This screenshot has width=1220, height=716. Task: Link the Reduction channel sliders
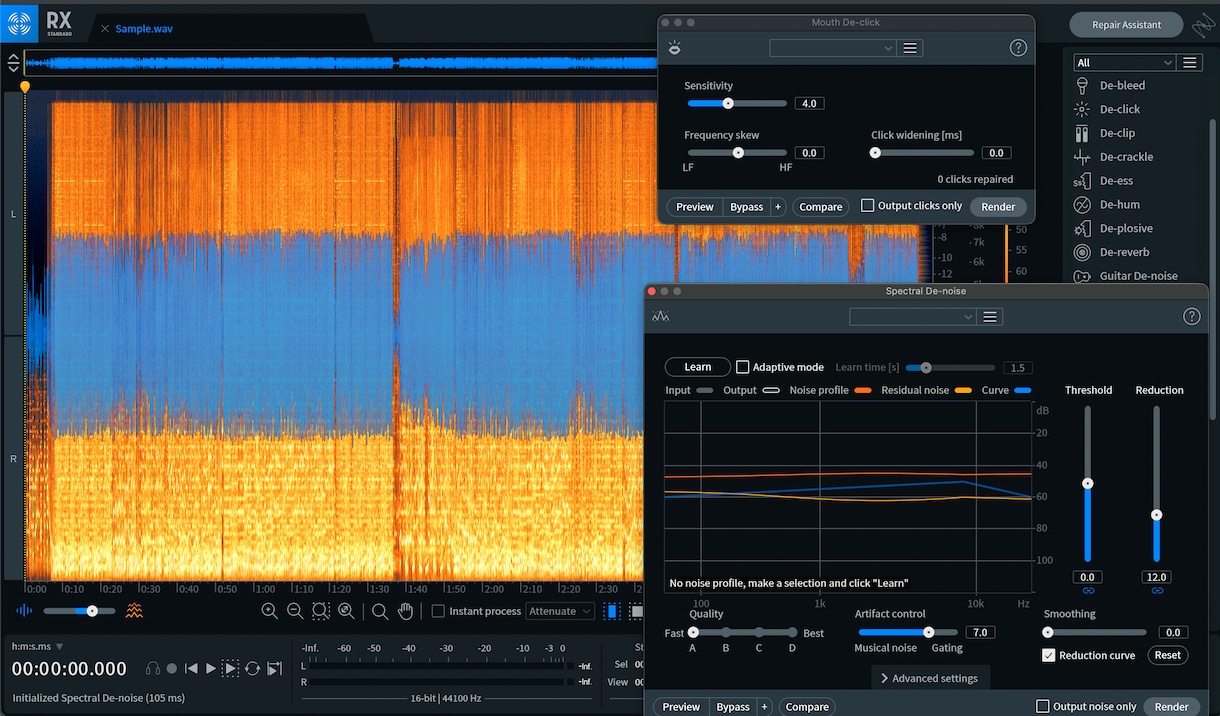(1157, 591)
